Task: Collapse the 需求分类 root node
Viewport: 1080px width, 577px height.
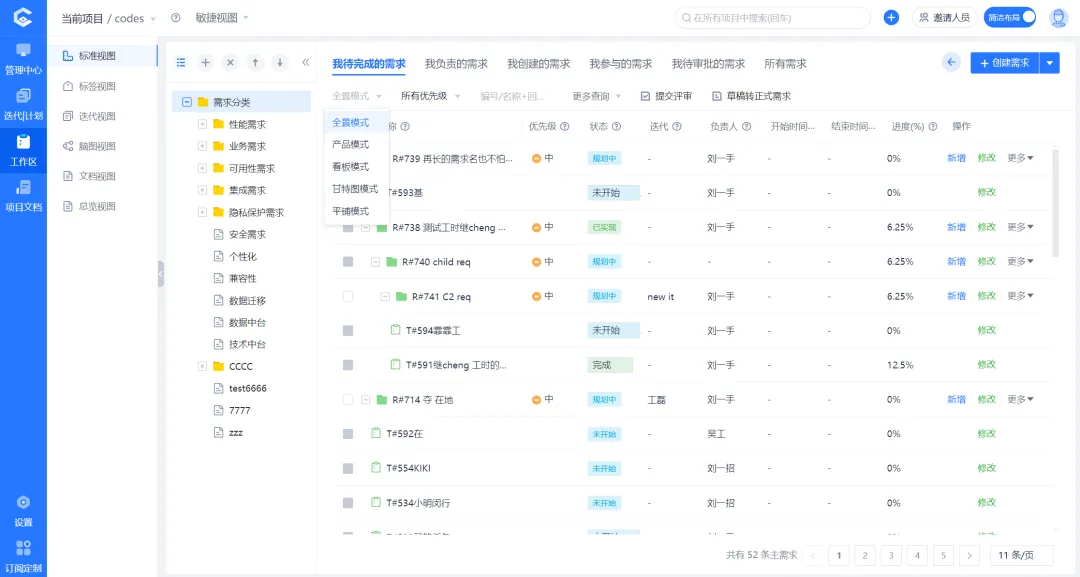Action: click(186, 102)
